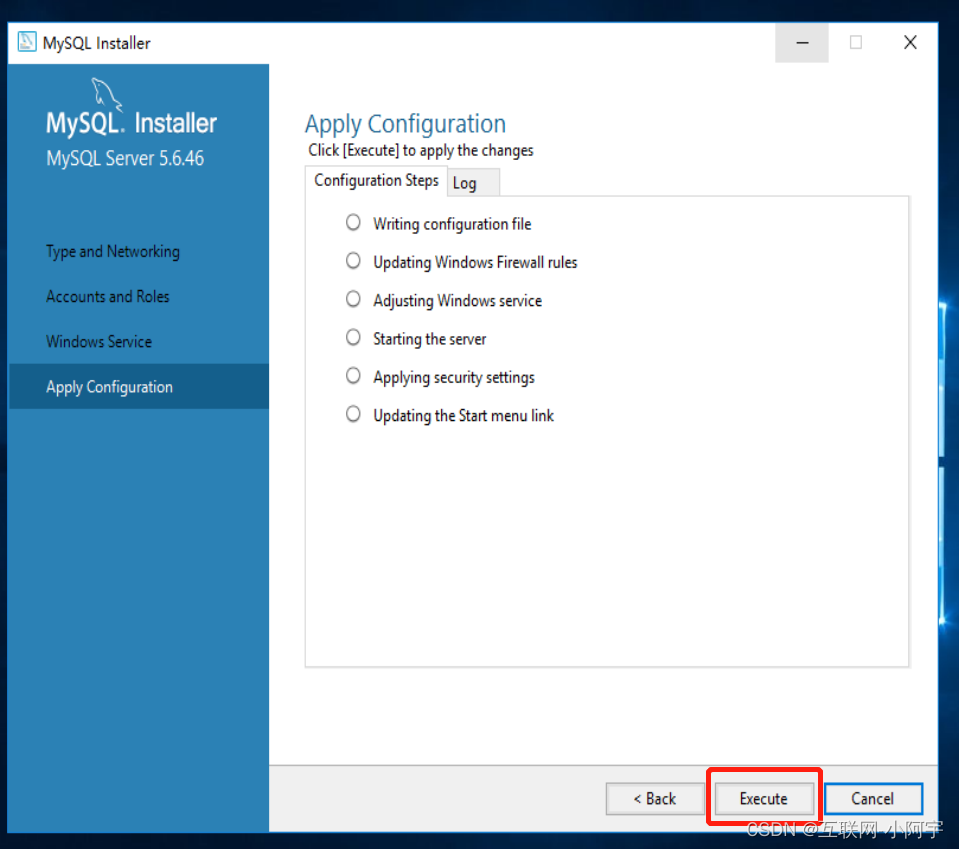Select Accounts and Roles in the sidebar
This screenshot has height=849, width=959.
pyautogui.click(x=107, y=296)
